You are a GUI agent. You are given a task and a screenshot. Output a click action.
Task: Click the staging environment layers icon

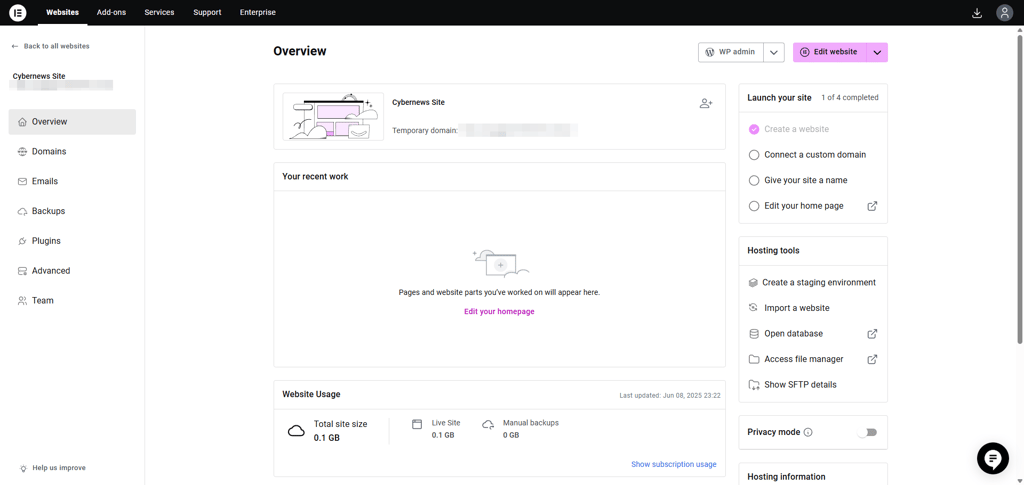(753, 283)
